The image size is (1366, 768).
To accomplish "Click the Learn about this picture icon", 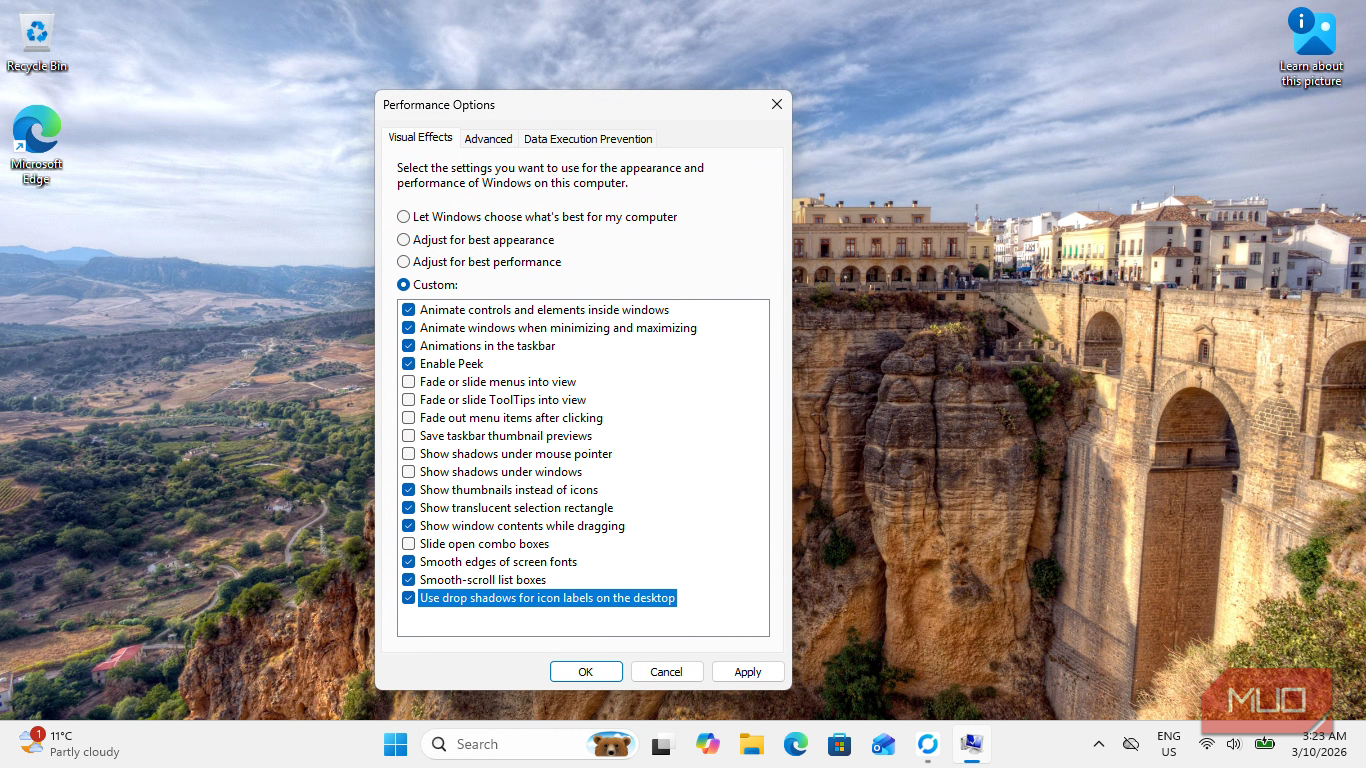I will point(1312,47).
